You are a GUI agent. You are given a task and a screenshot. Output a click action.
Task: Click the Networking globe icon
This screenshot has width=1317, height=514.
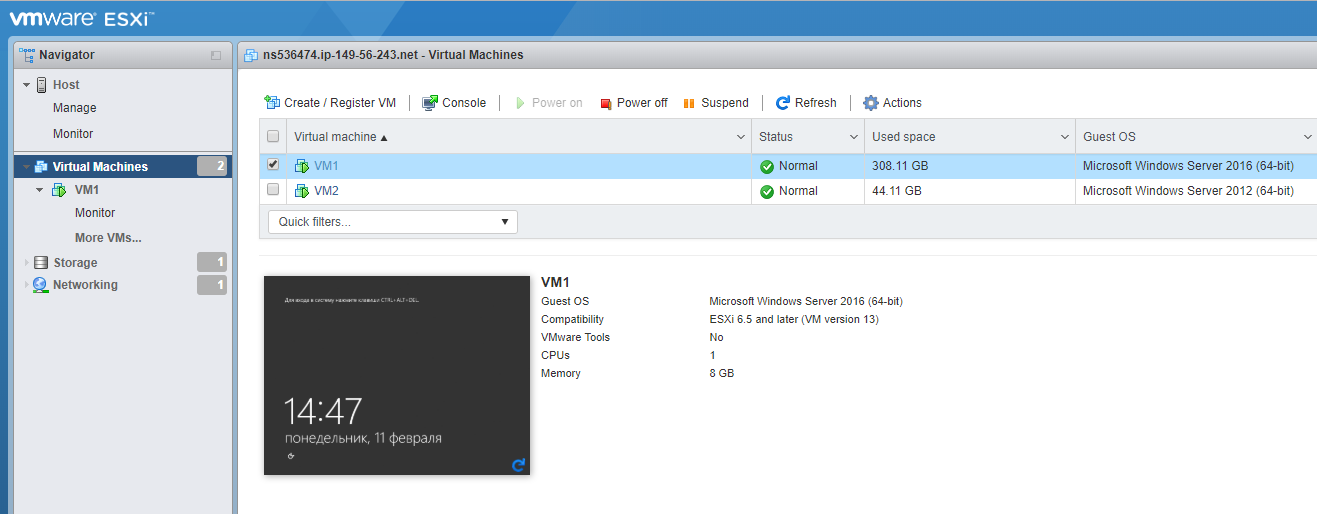pos(40,285)
